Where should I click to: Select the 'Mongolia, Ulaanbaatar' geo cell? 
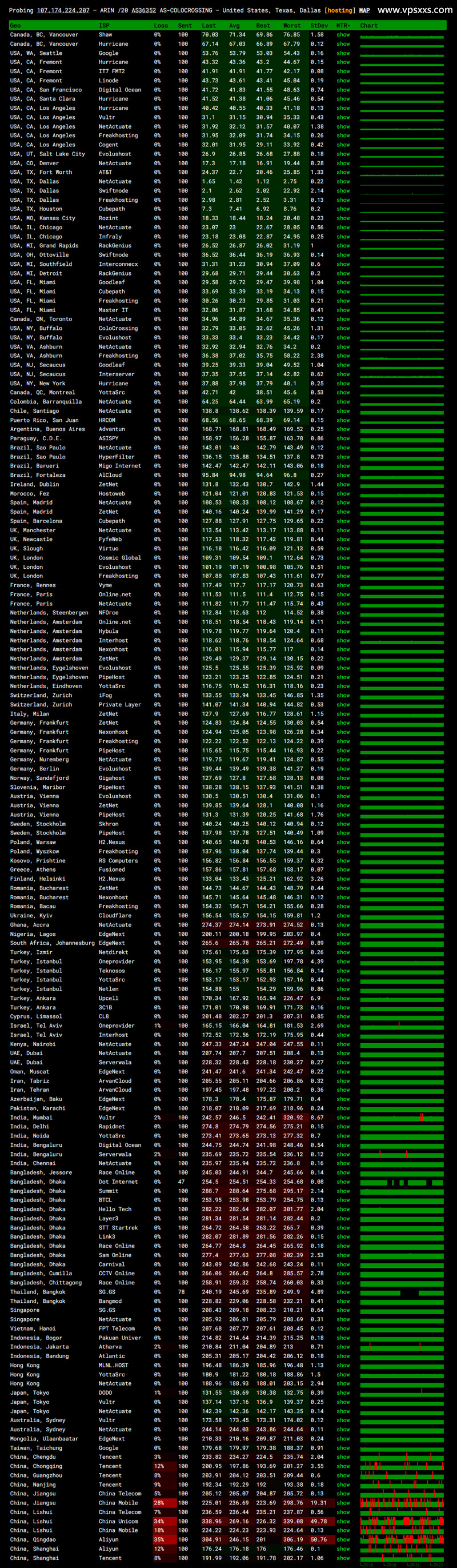click(44, 1439)
